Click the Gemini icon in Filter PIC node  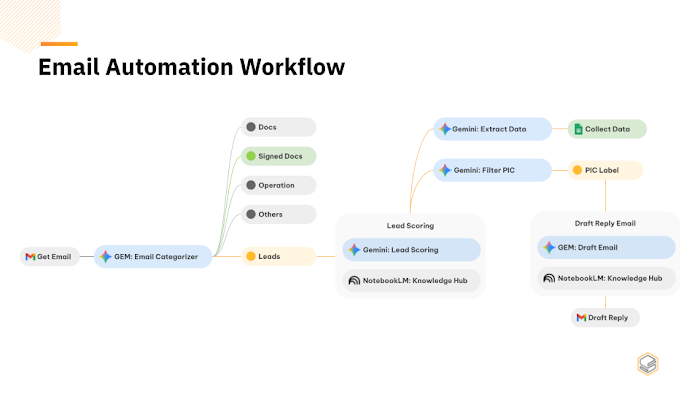(445, 170)
